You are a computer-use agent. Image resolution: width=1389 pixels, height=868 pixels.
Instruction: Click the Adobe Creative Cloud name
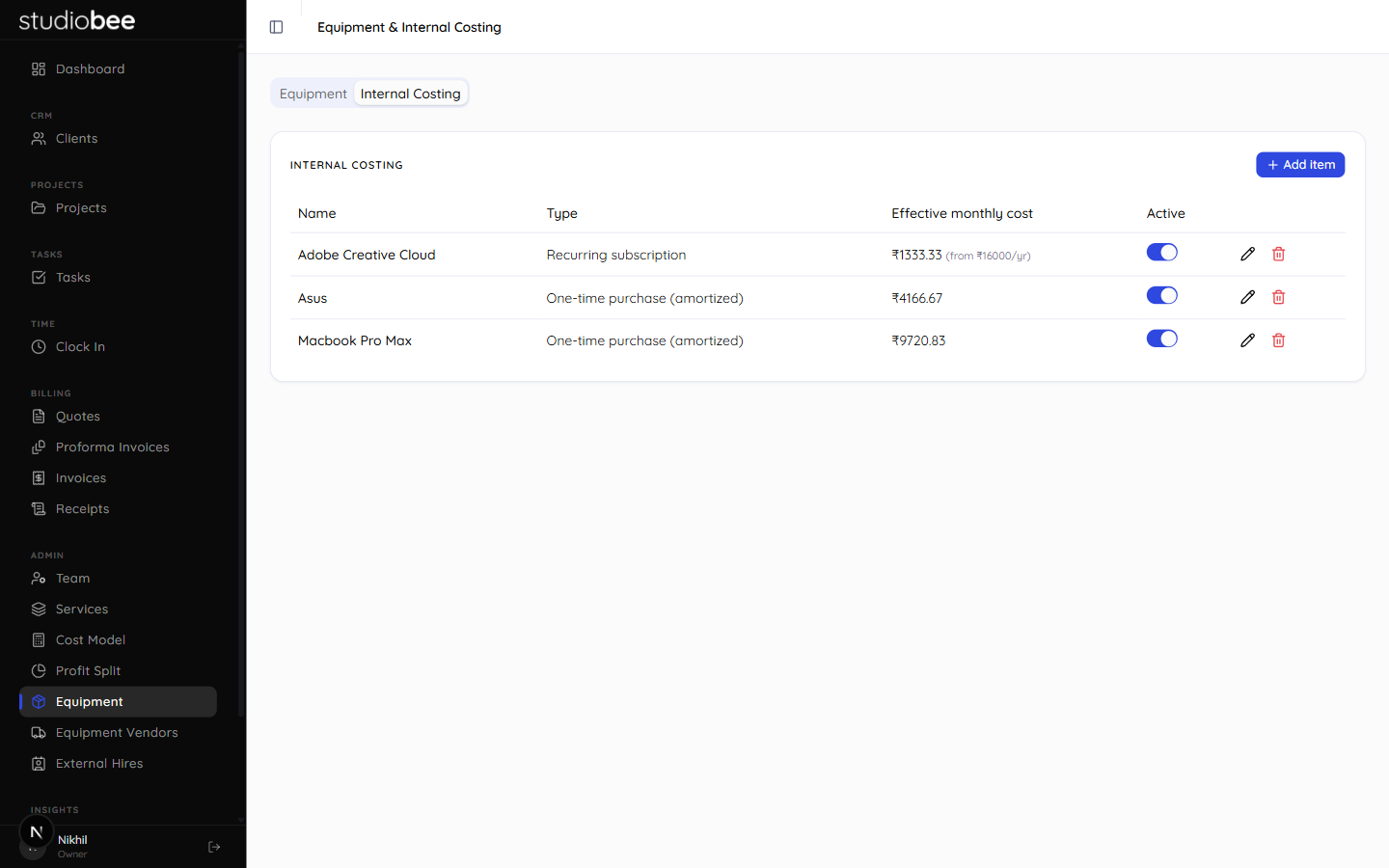367,255
